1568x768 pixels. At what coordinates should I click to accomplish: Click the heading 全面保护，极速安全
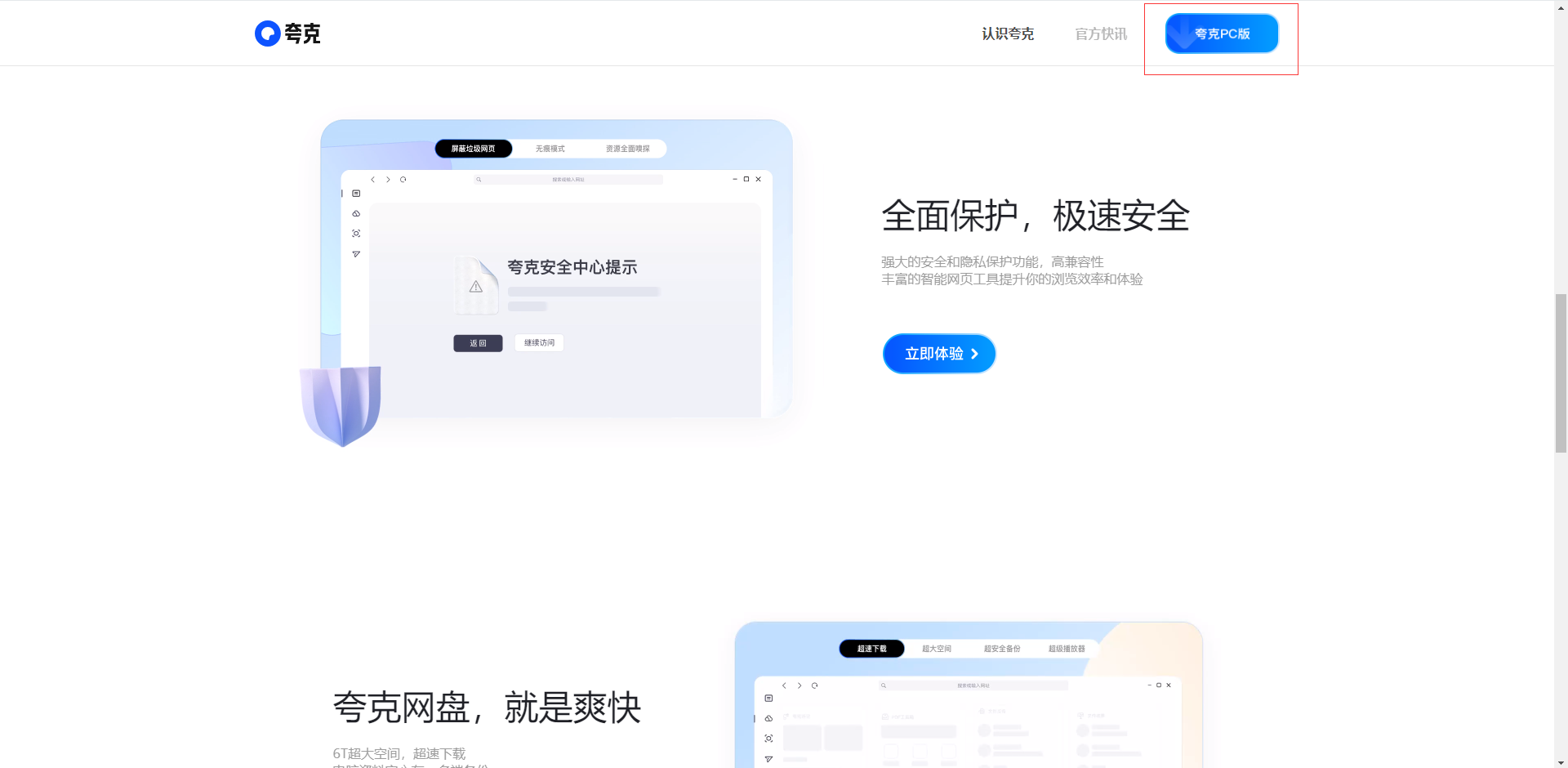(x=1036, y=216)
